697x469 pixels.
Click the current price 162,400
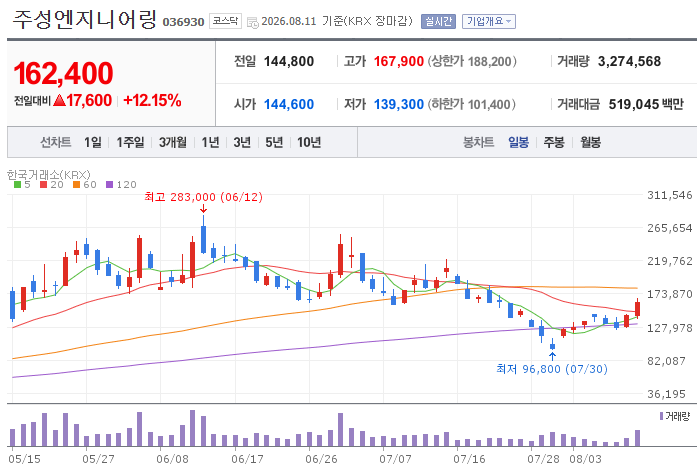tap(63, 73)
